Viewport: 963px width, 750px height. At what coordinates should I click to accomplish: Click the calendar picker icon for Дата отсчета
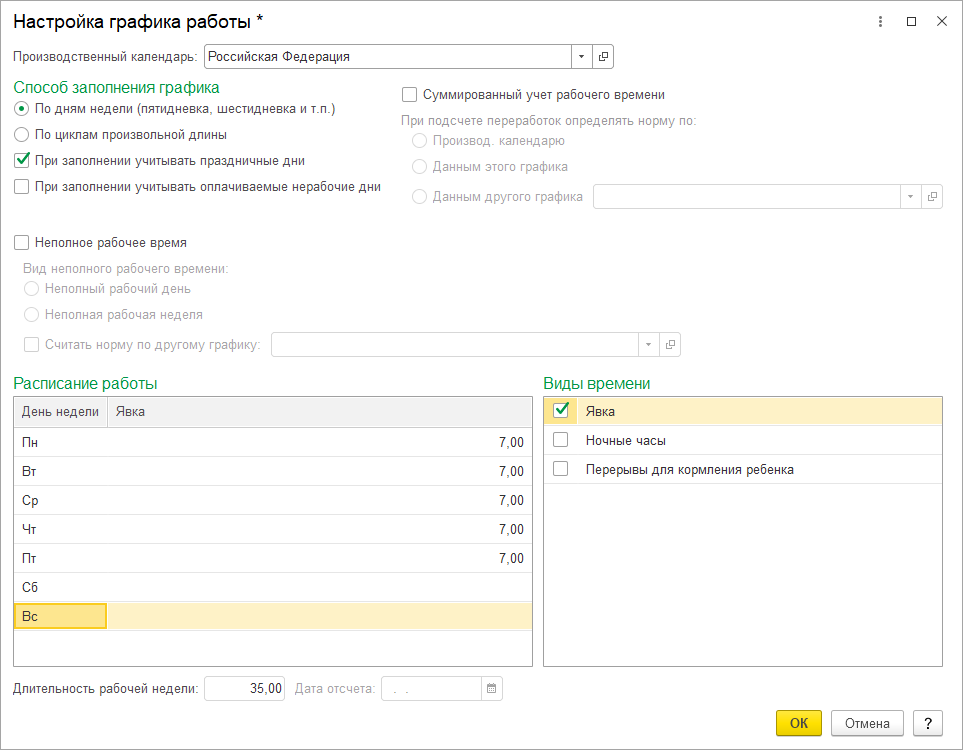pyautogui.click(x=491, y=688)
